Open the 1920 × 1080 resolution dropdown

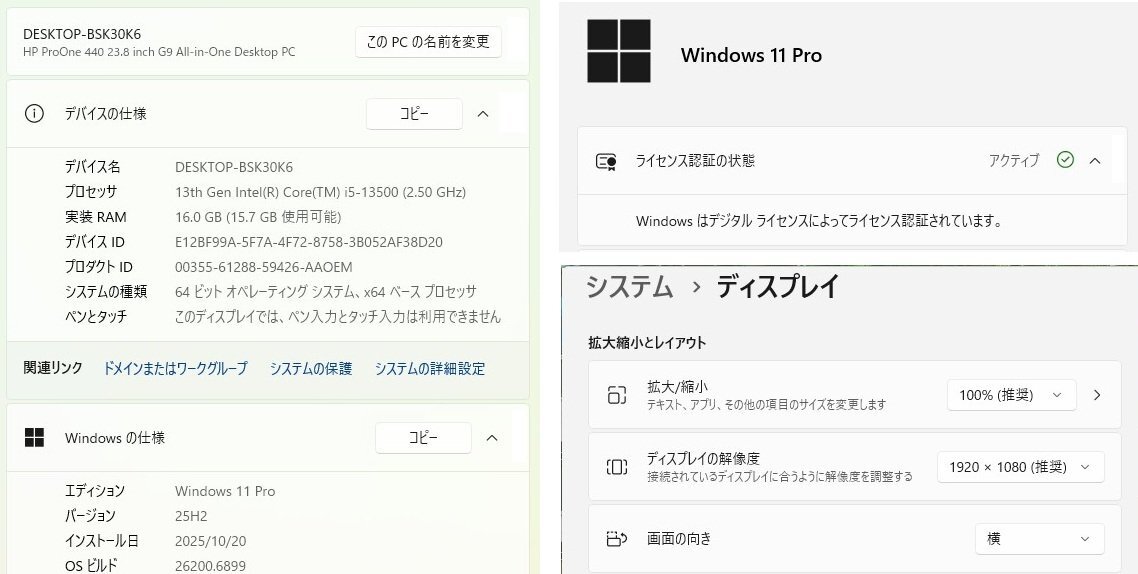1020,467
